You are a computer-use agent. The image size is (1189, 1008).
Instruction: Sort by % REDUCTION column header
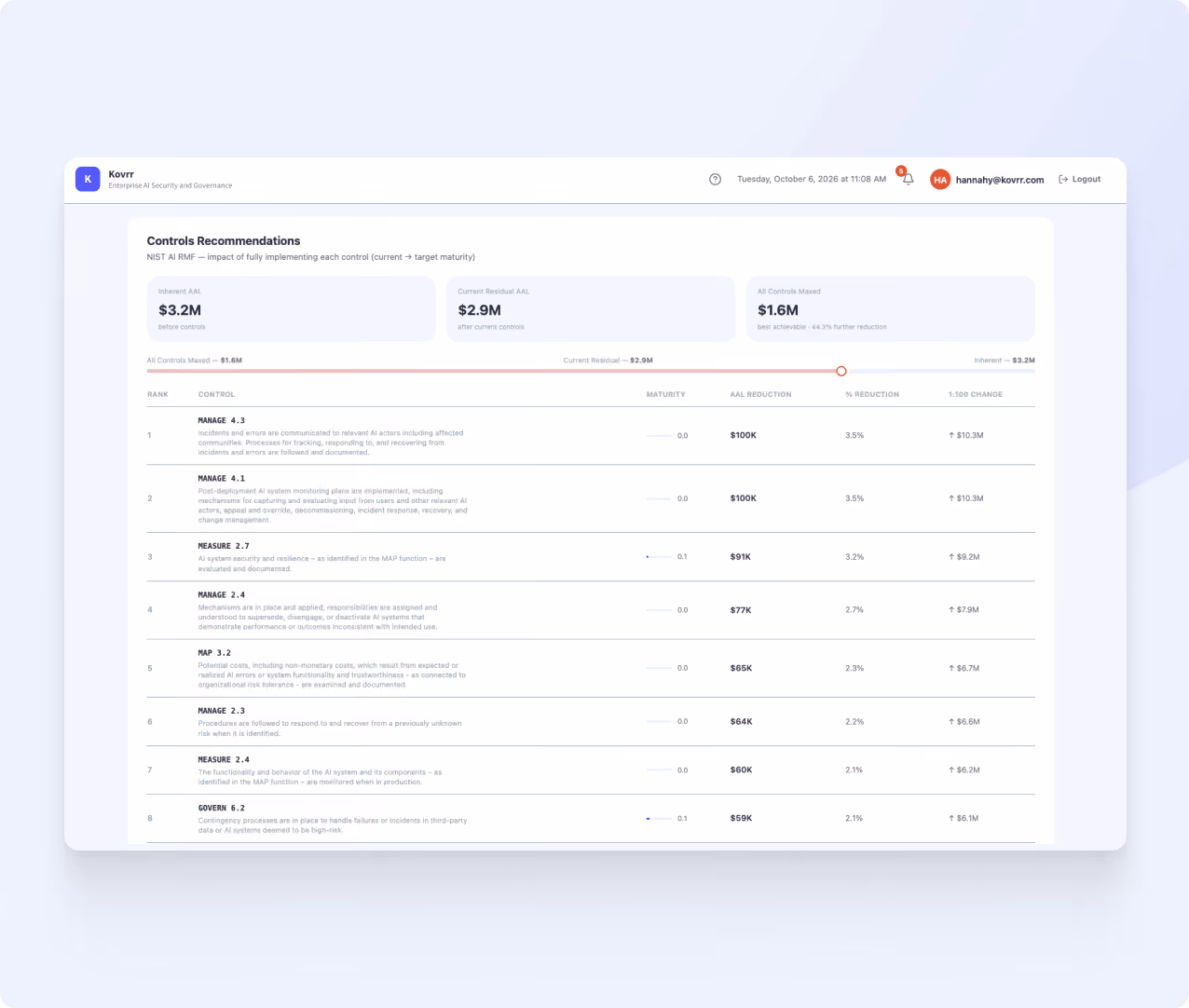tap(872, 394)
